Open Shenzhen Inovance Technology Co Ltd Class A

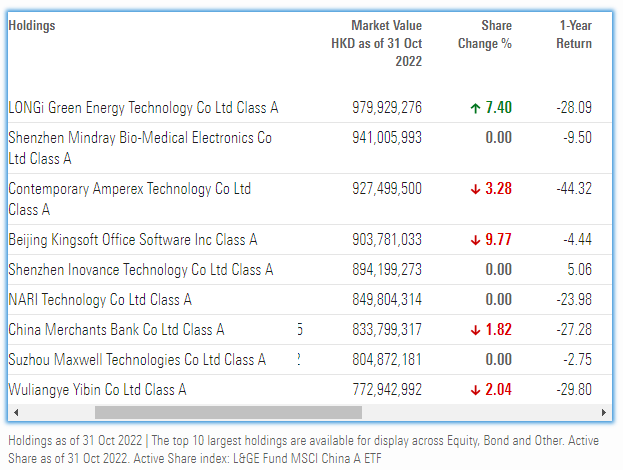click(141, 269)
